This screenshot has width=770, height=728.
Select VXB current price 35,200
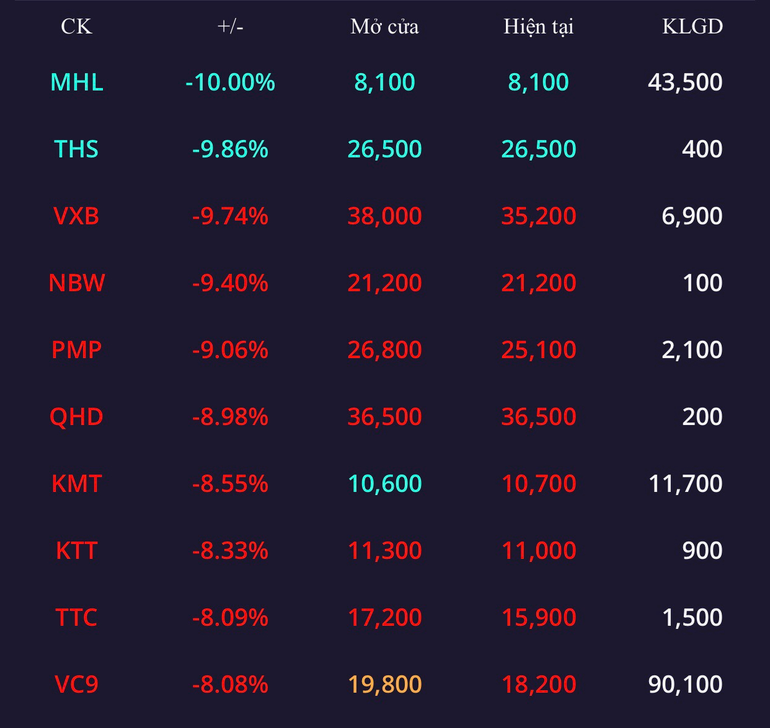click(x=539, y=216)
